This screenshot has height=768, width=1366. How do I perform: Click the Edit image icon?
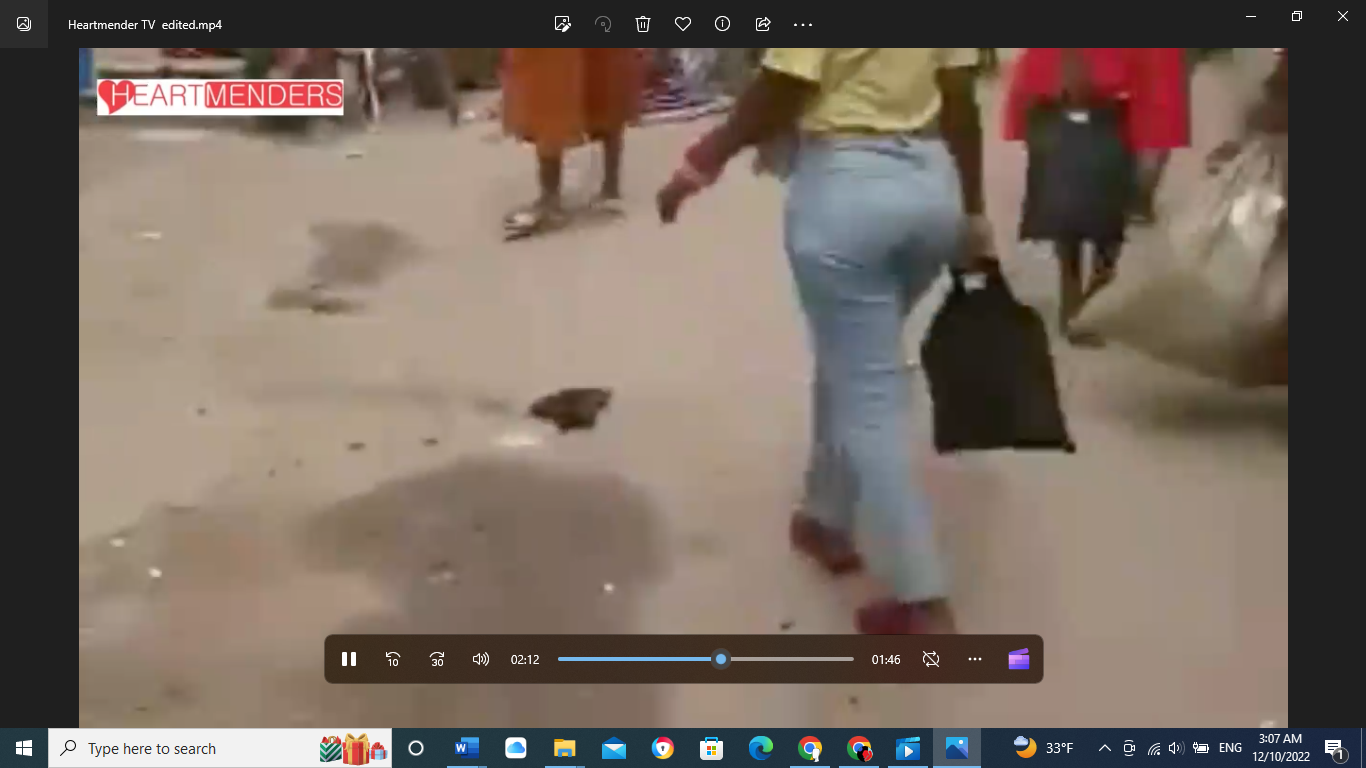[x=563, y=24]
